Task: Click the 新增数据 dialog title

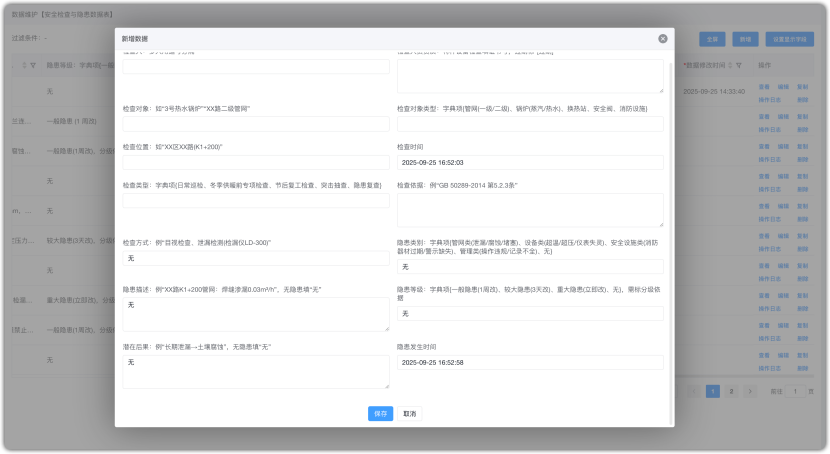Action: 134,39
